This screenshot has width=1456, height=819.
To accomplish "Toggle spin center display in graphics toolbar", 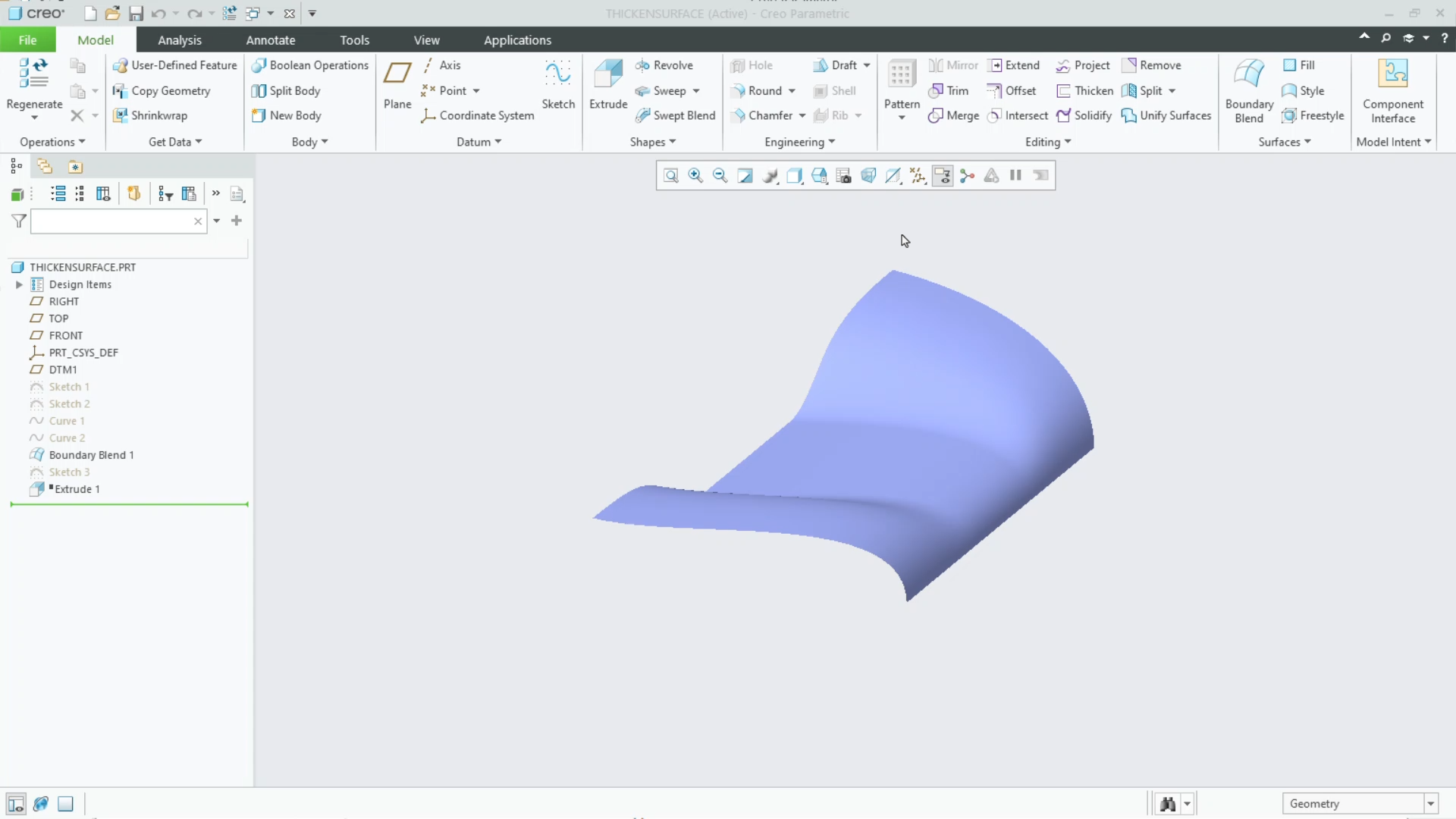I will (967, 176).
